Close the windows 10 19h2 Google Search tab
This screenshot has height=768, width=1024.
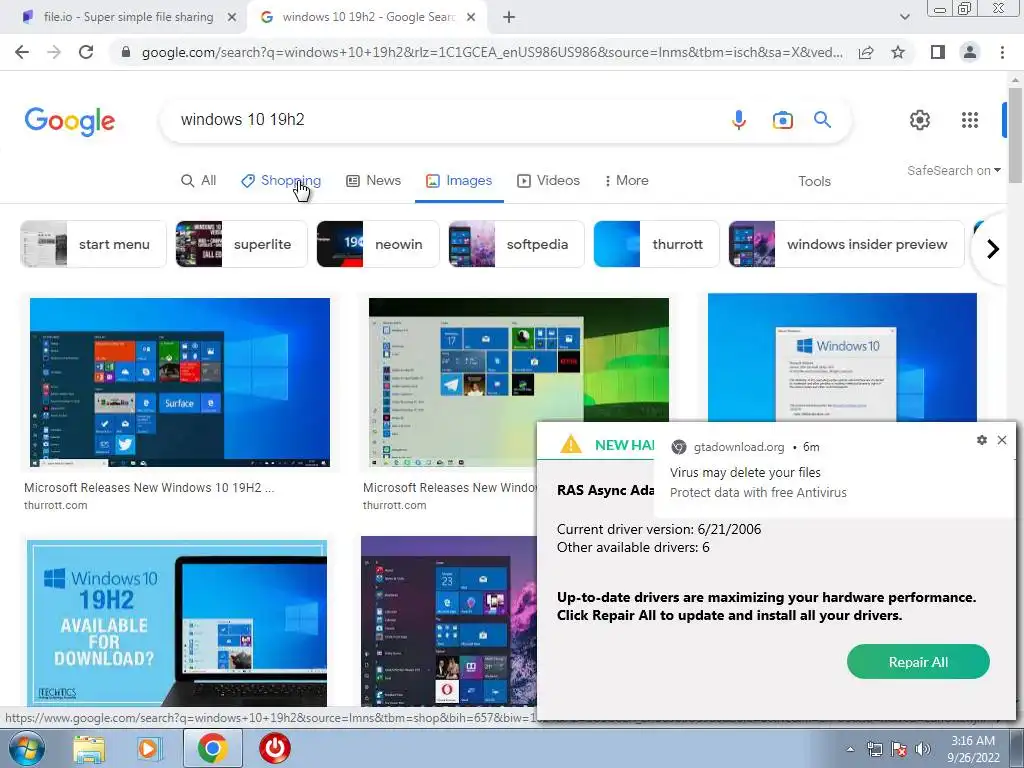(x=471, y=17)
